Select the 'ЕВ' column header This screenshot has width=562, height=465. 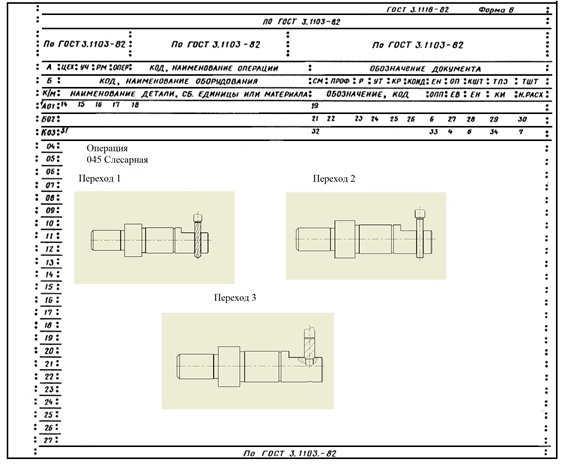[x=455, y=95]
